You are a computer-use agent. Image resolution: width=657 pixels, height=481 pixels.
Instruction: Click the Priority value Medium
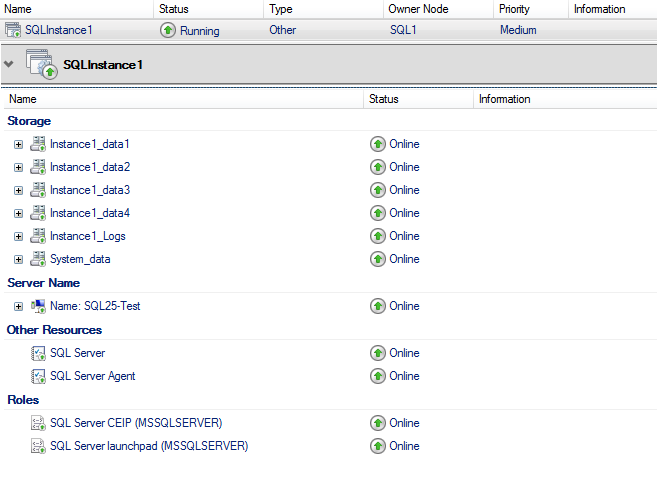click(518, 30)
